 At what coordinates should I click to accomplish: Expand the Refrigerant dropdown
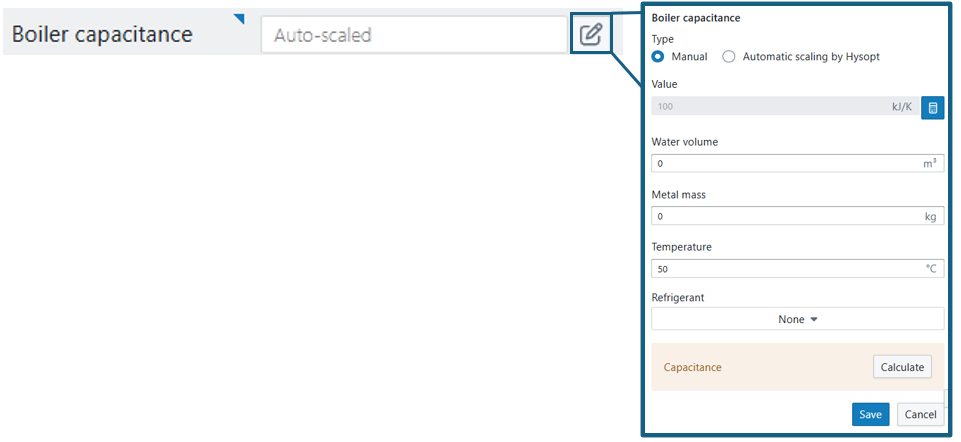797,319
